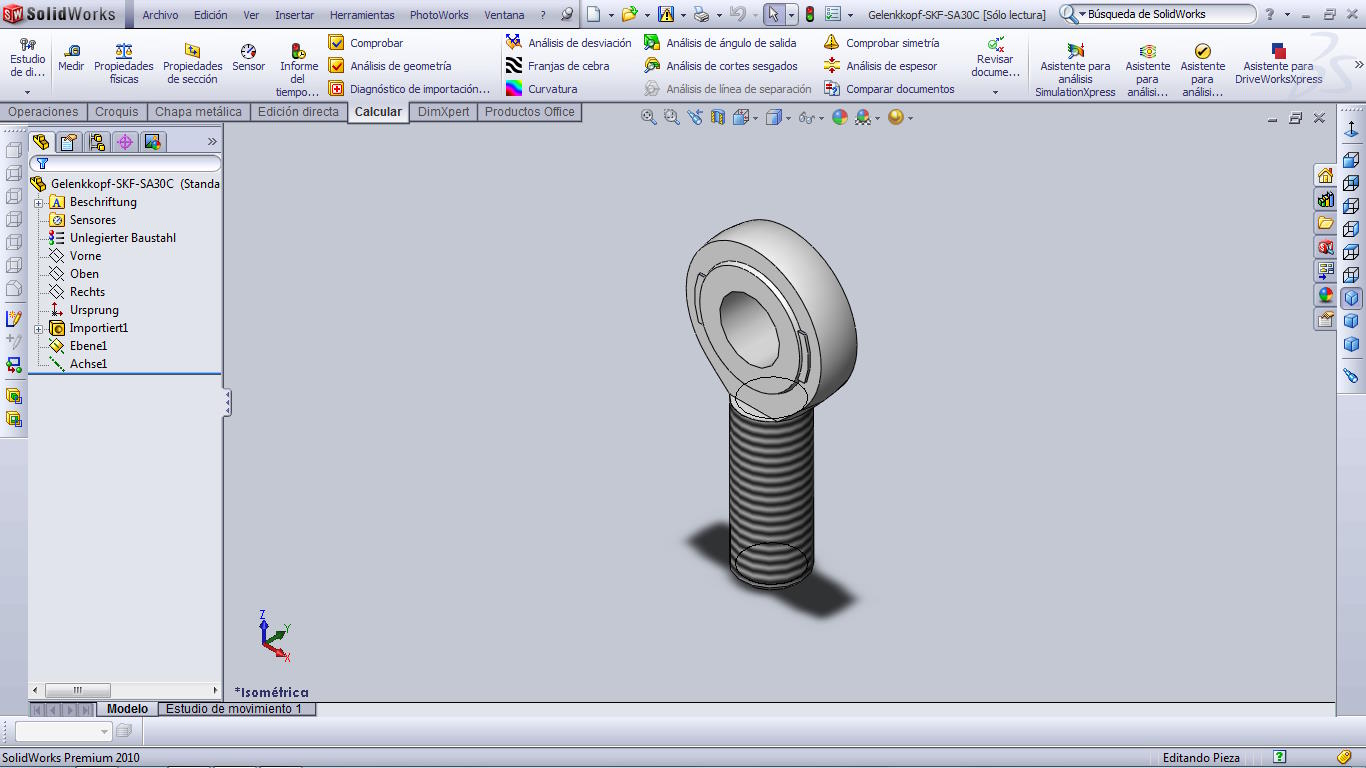This screenshot has width=1366, height=768.
Task: Open the DimXpertManager tab icon
Action: coord(125,142)
